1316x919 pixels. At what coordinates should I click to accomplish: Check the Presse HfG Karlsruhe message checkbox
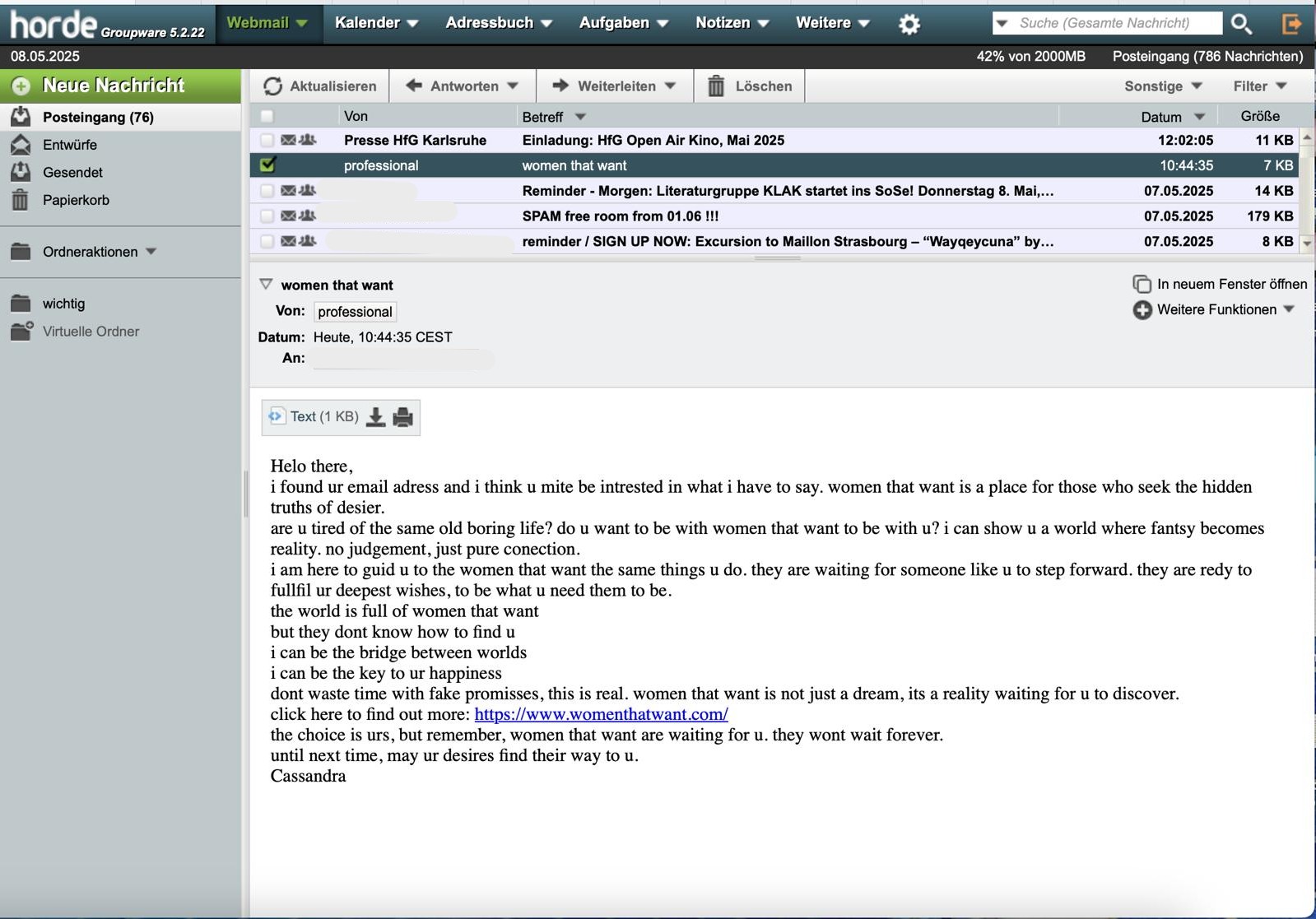[x=267, y=140]
